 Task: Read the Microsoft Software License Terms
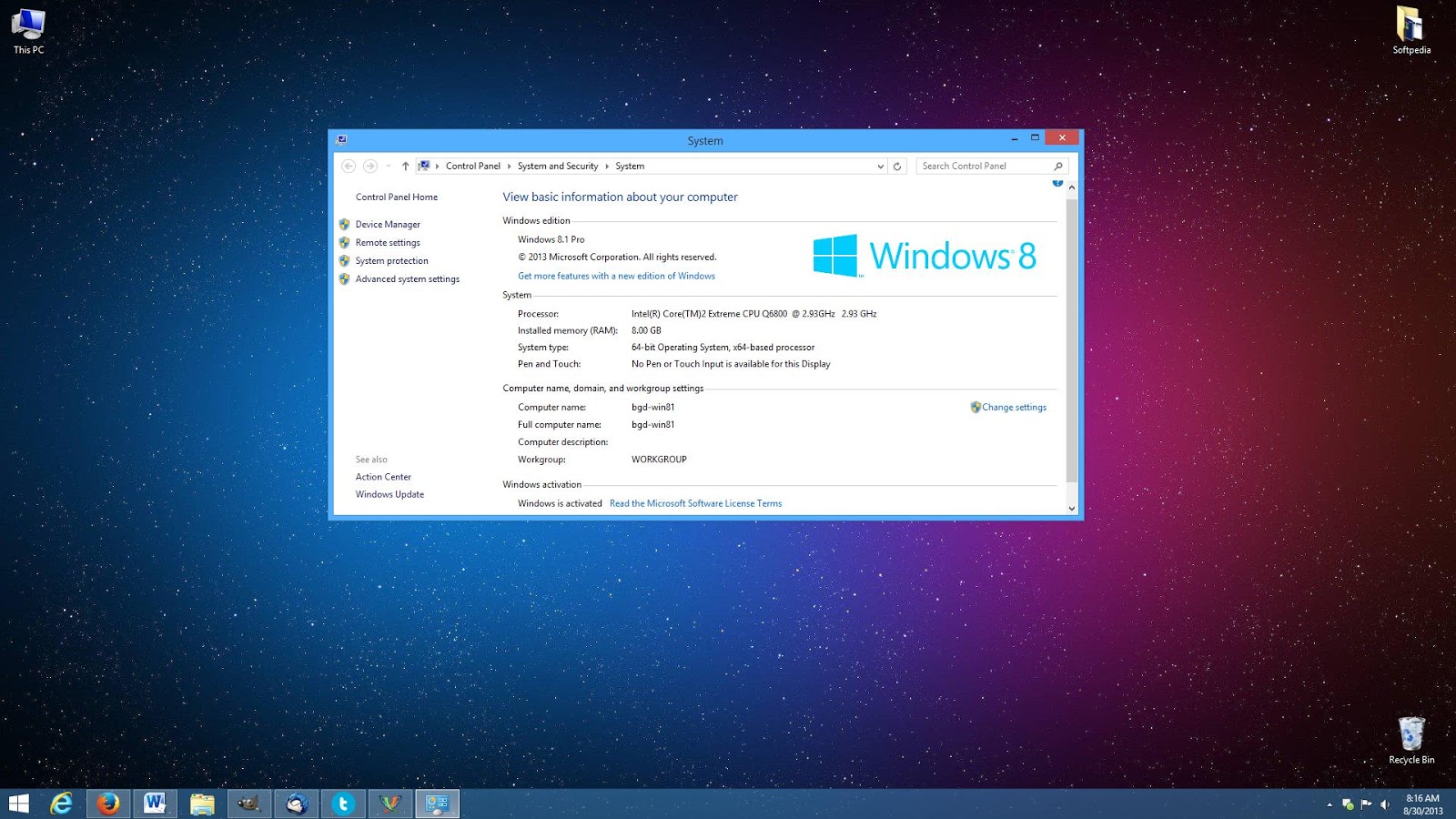pos(695,503)
